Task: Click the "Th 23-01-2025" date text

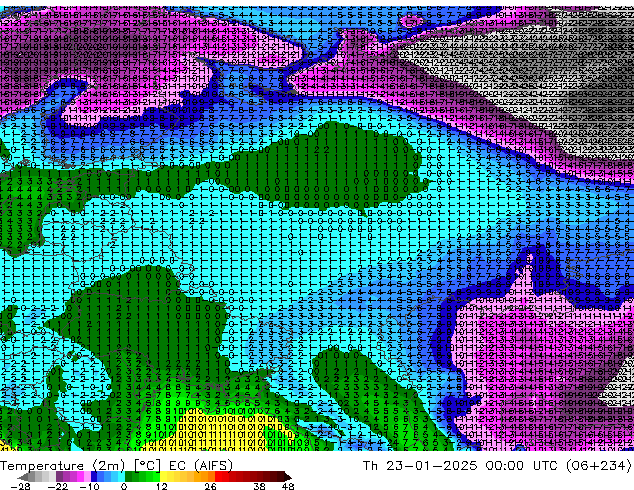Action: 420,466
